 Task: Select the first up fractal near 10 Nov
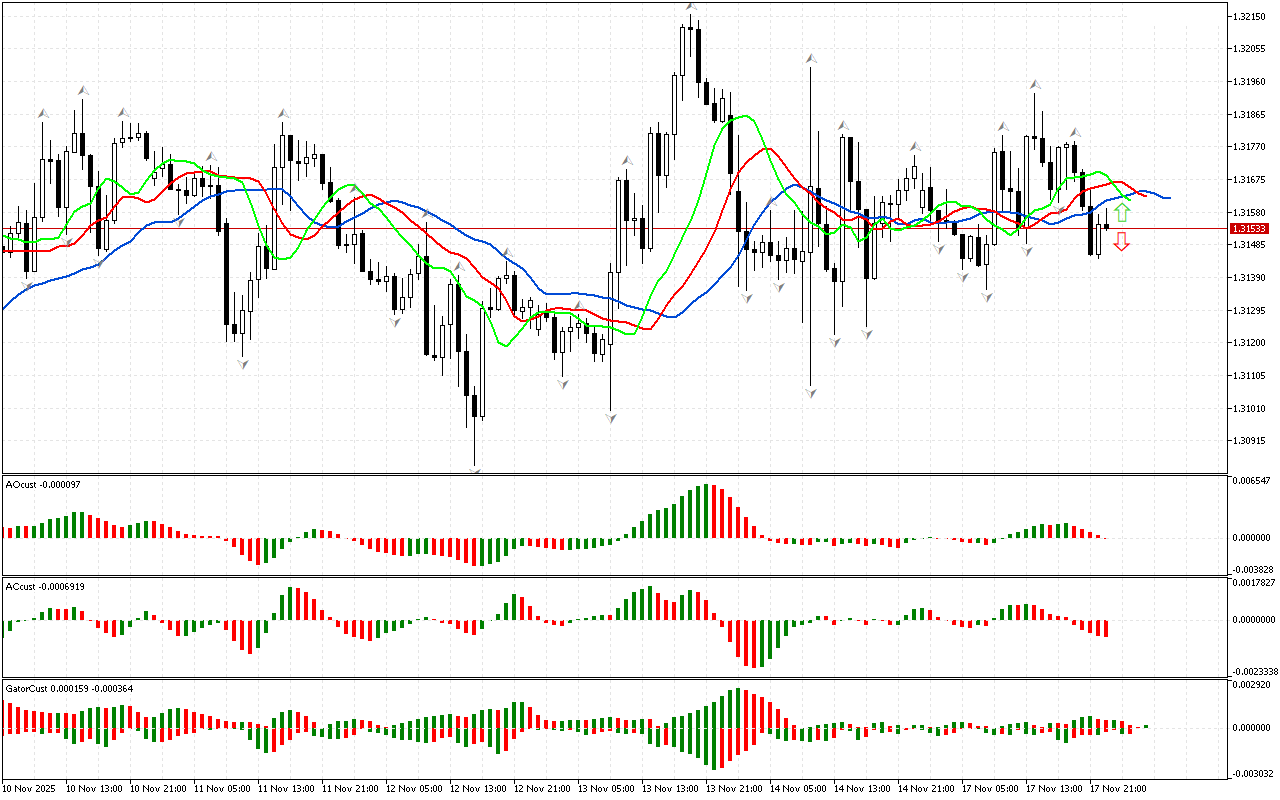click(x=43, y=115)
